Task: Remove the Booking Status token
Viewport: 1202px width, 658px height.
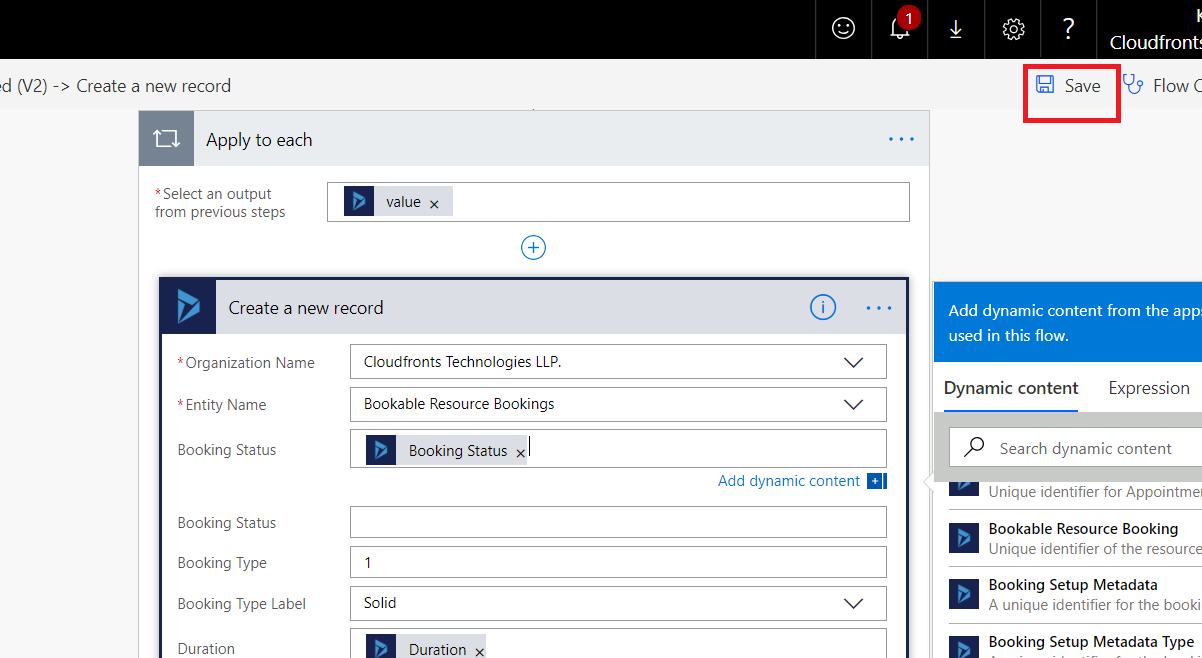Action: click(520, 452)
